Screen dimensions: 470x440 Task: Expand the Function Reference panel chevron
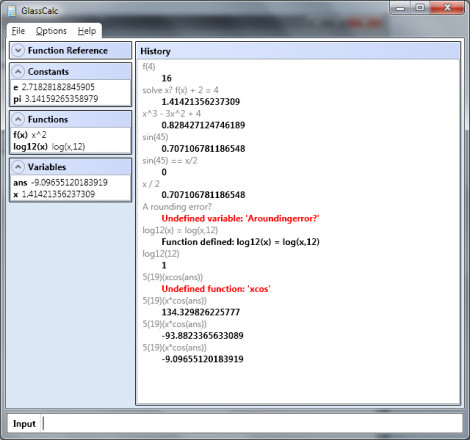pos(18,51)
